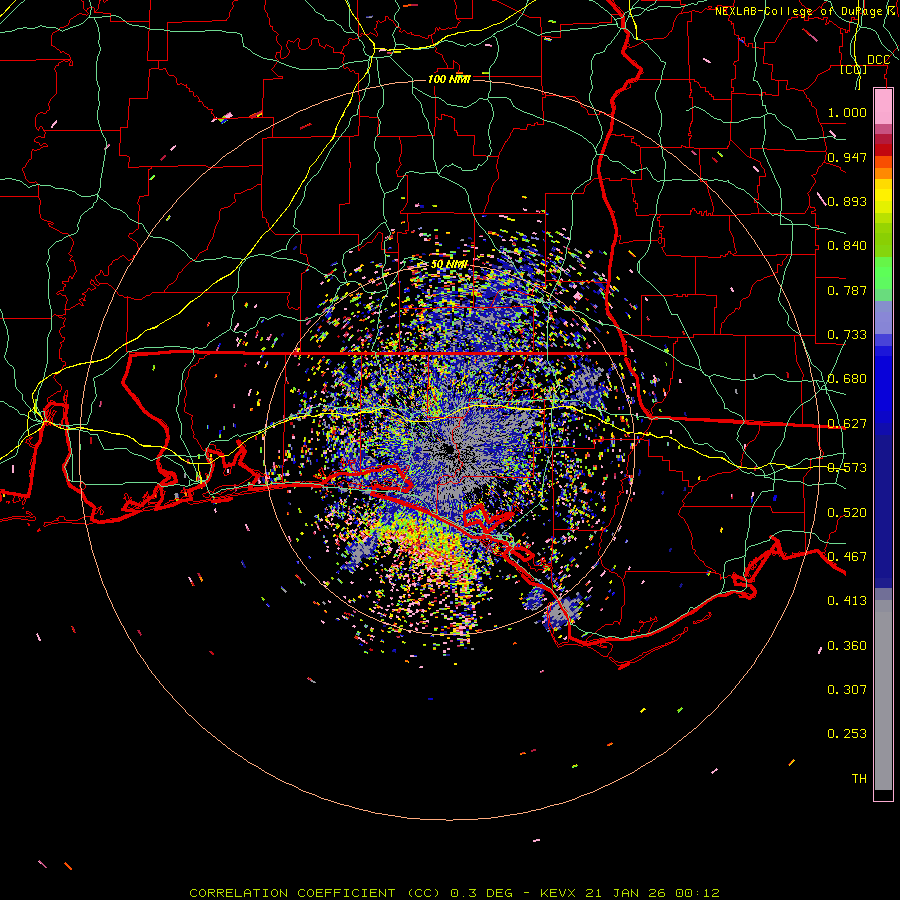Click the 0.840 scale value

click(x=847, y=246)
